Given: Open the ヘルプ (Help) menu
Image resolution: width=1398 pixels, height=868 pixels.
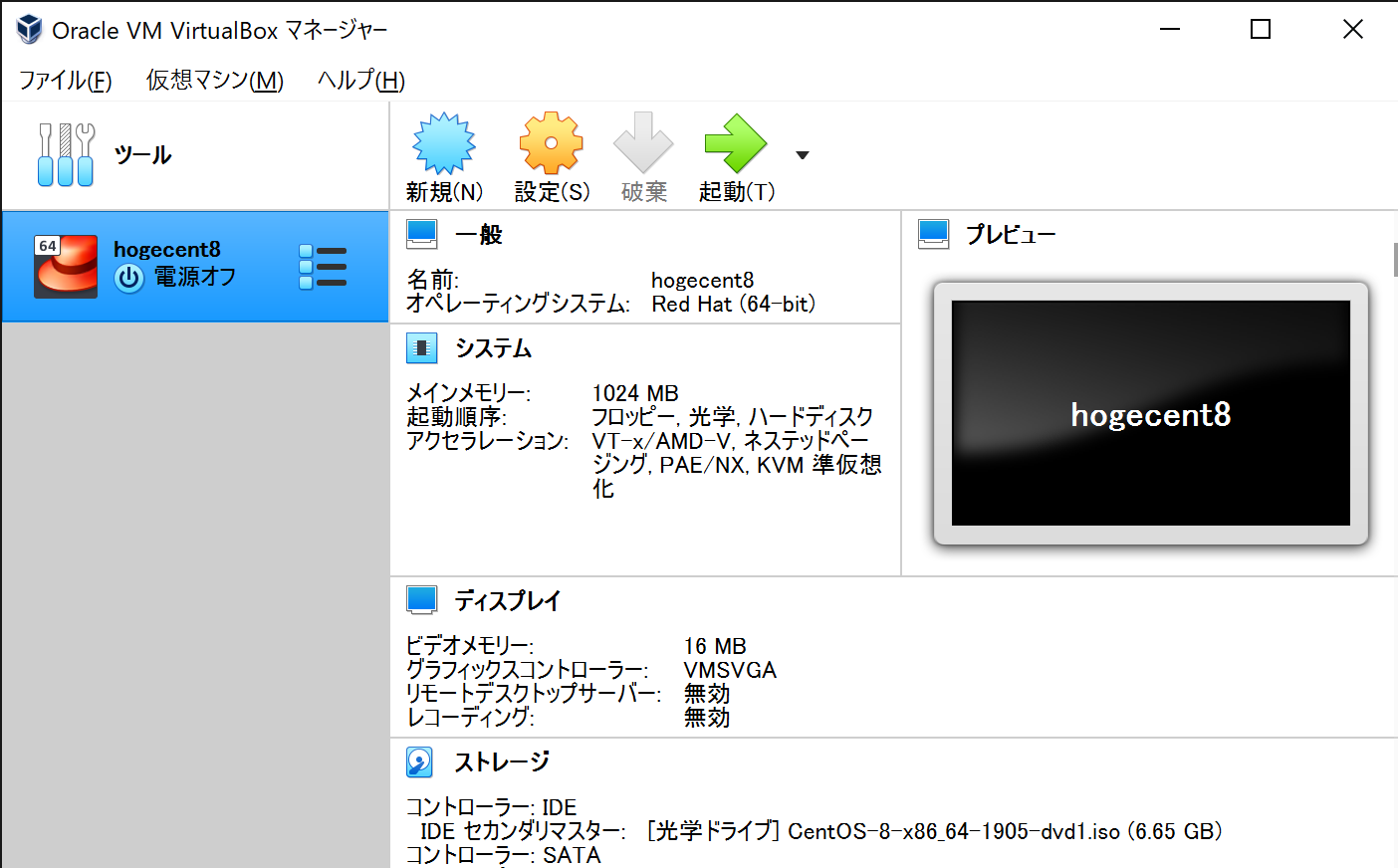Looking at the screenshot, I should (357, 80).
